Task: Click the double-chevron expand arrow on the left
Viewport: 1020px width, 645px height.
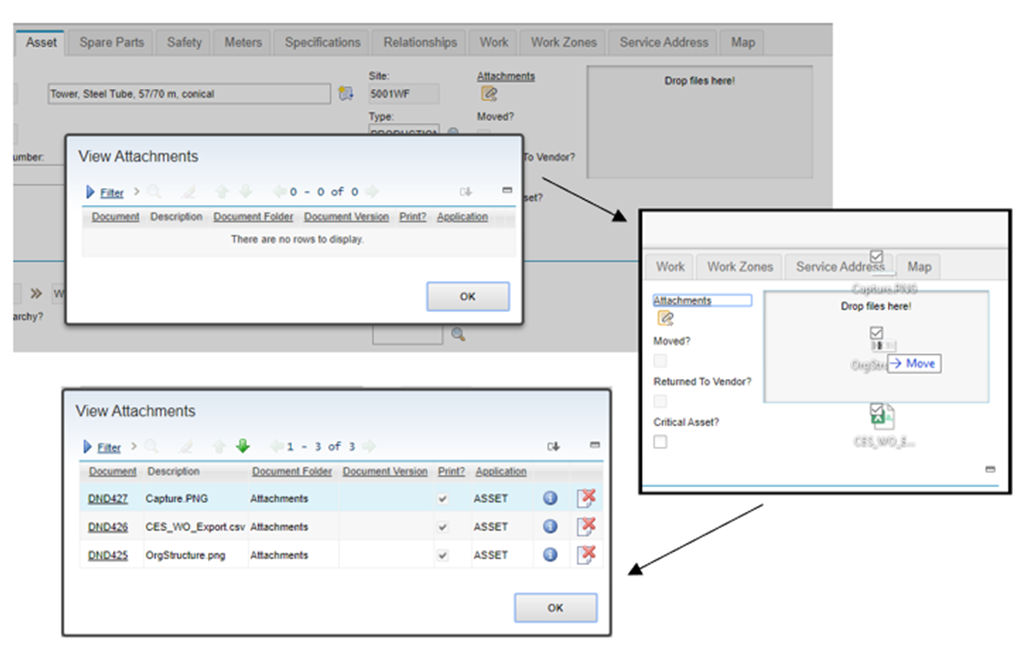Action: coord(36,293)
